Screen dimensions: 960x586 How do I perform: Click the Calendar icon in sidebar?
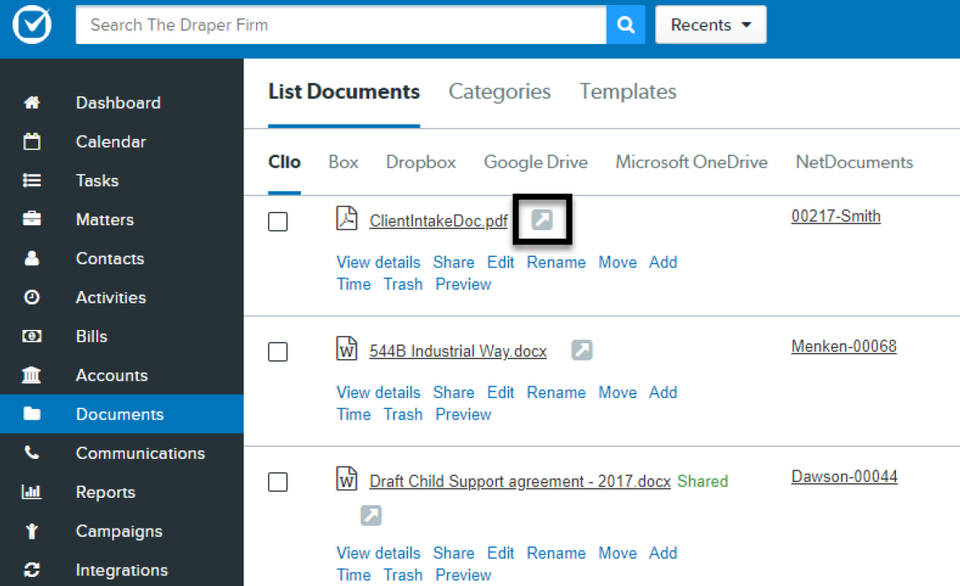(32, 142)
